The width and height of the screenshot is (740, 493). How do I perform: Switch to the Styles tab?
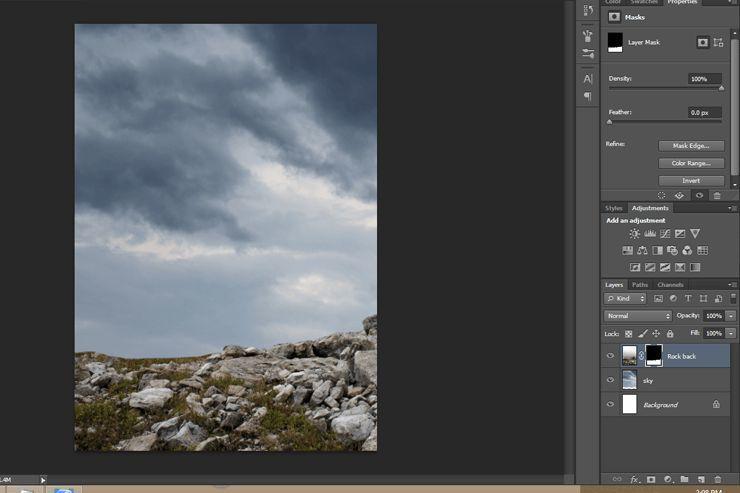click(x=613, y=208)
